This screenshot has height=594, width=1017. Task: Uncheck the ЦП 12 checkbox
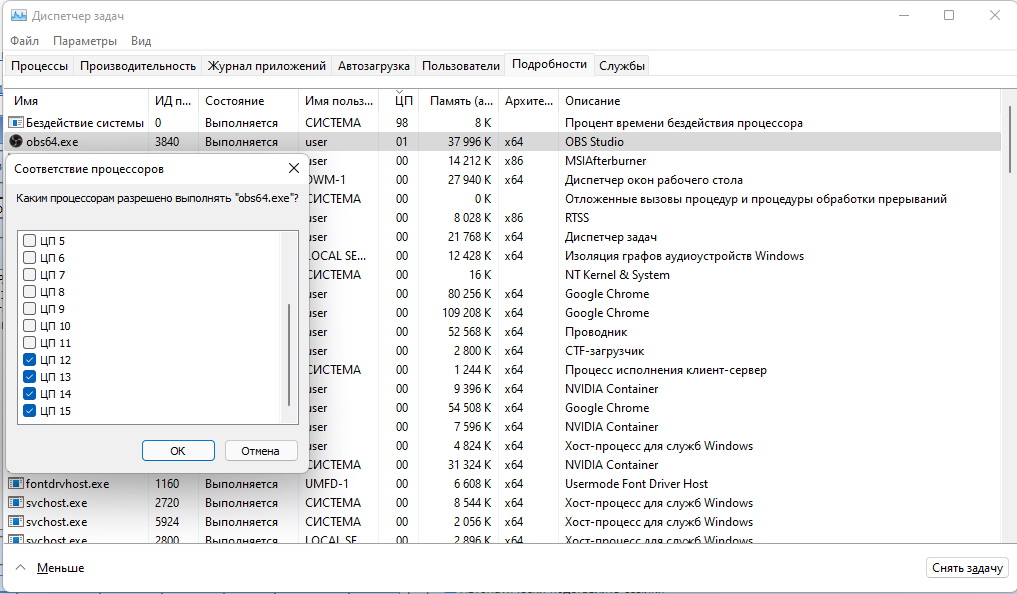(29, 360)
